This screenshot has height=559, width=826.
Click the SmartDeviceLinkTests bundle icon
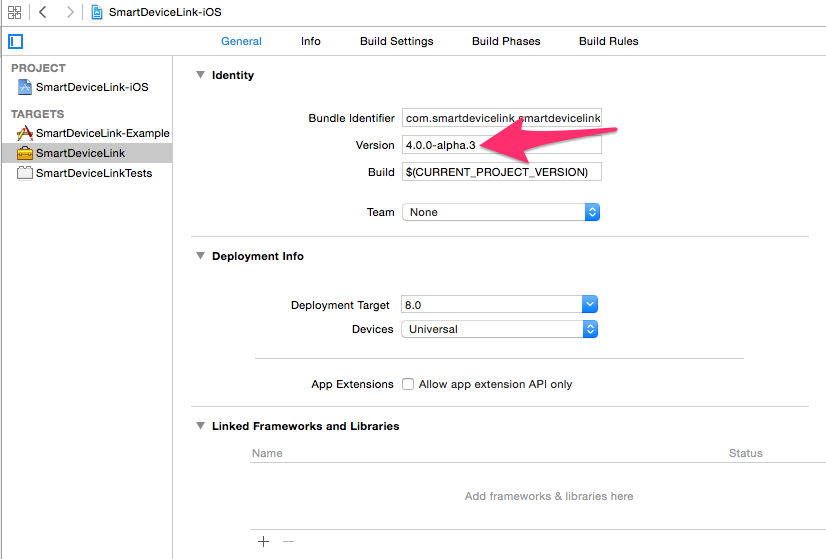[25, 173]
